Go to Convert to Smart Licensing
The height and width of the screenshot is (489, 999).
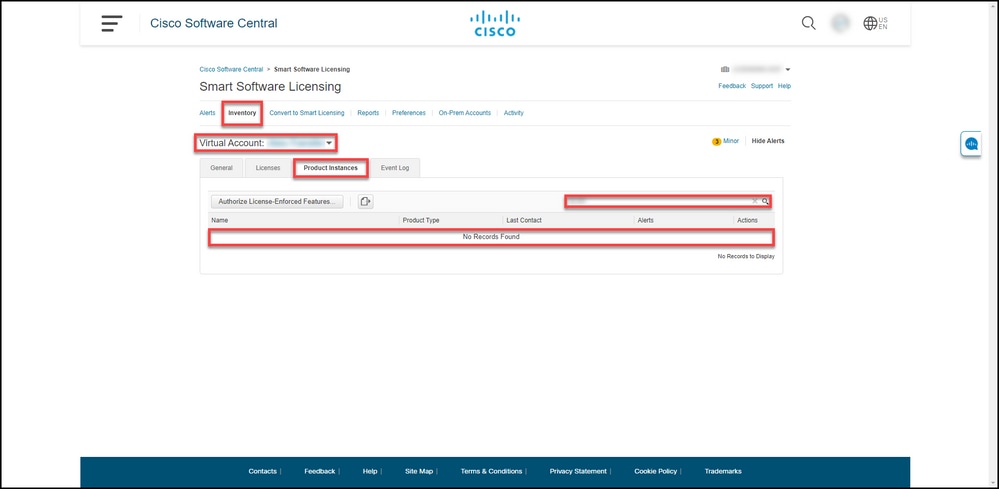click(x=306, y=113)
